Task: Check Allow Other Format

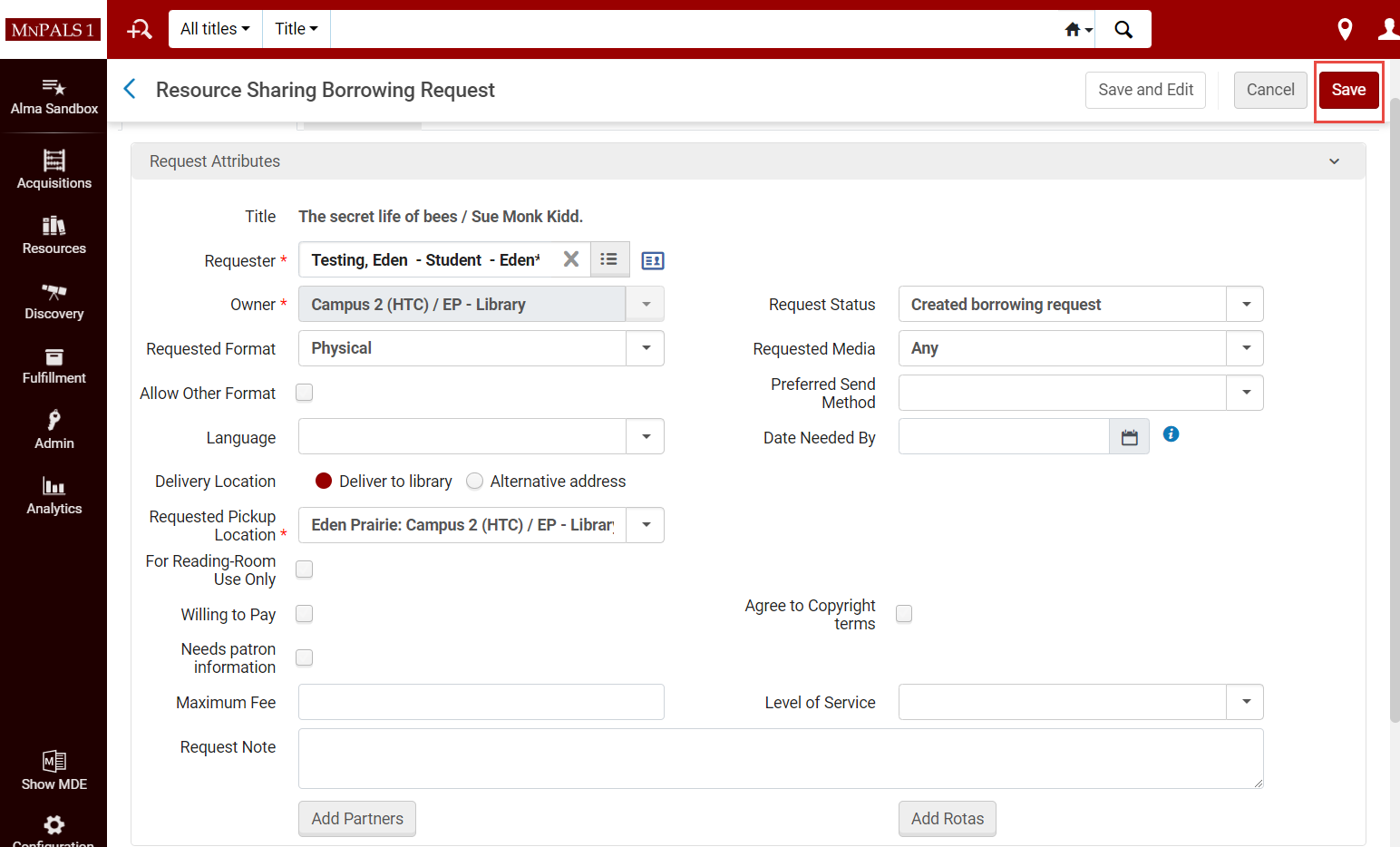Action: coord(305,393)
